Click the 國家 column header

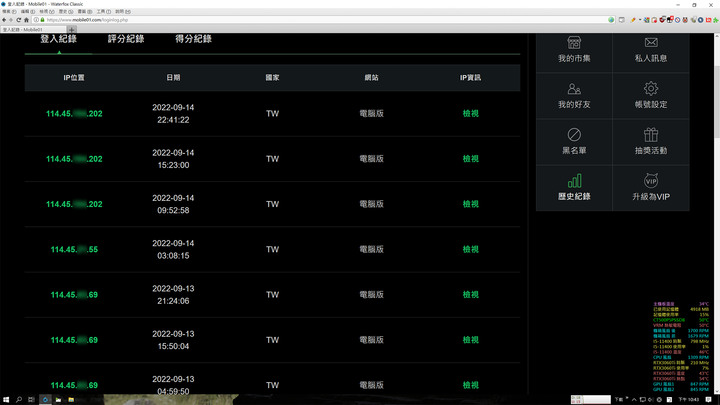pos(272,78)
